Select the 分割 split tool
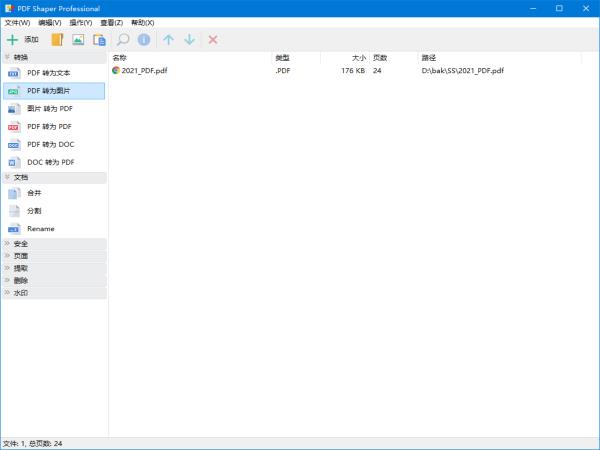Image resolution: width=600 pixels, height=450 pixels. point(54,211)
